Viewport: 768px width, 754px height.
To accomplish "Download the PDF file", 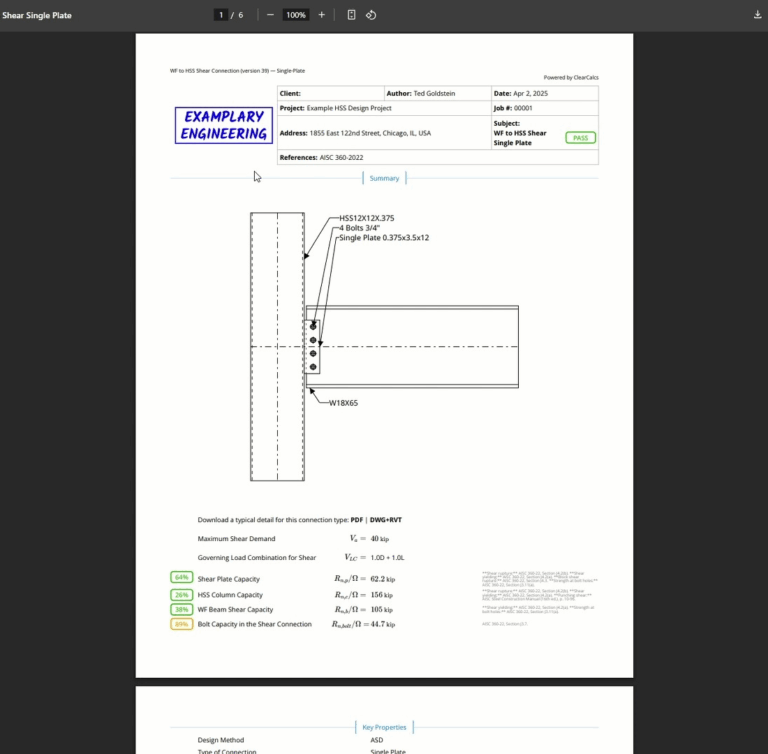I will 757,15.
